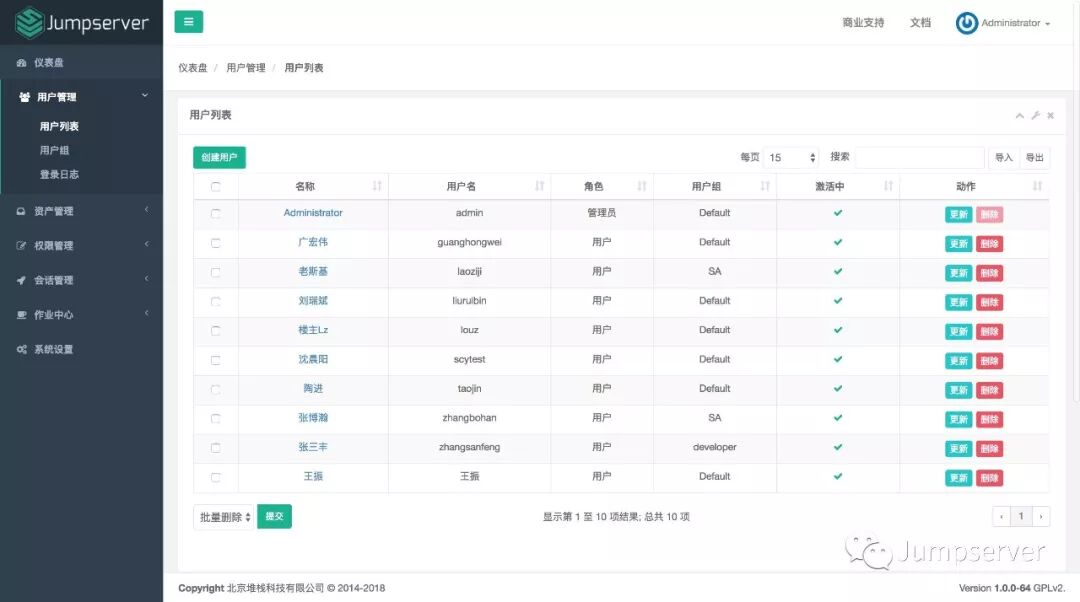Select the checkbox on Administrator's row
Viewport: 1080px width, 602px height.
click(214, 214)
